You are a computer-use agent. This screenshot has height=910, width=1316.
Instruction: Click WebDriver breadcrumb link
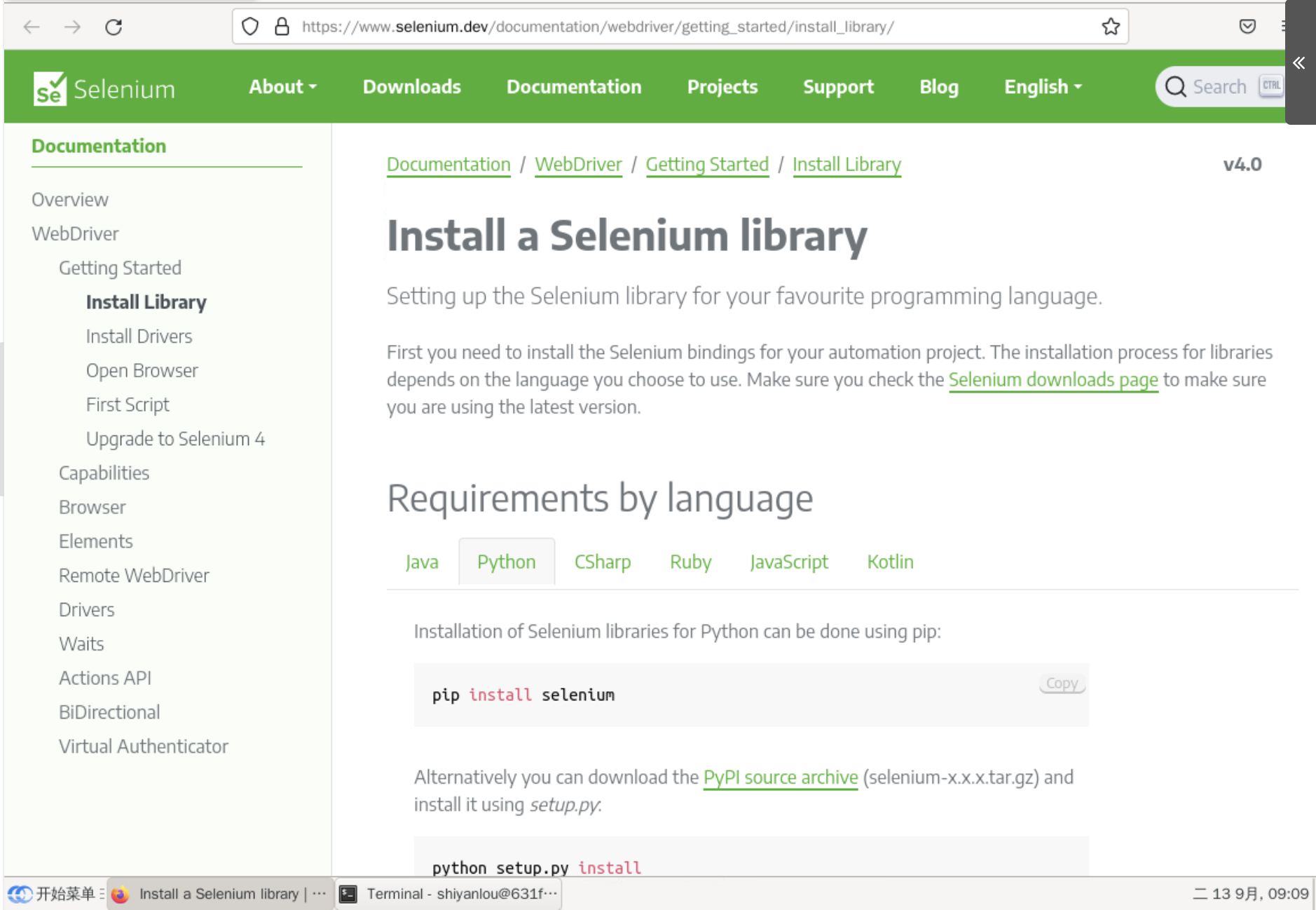pyautogui.click(x=578, y=165)
